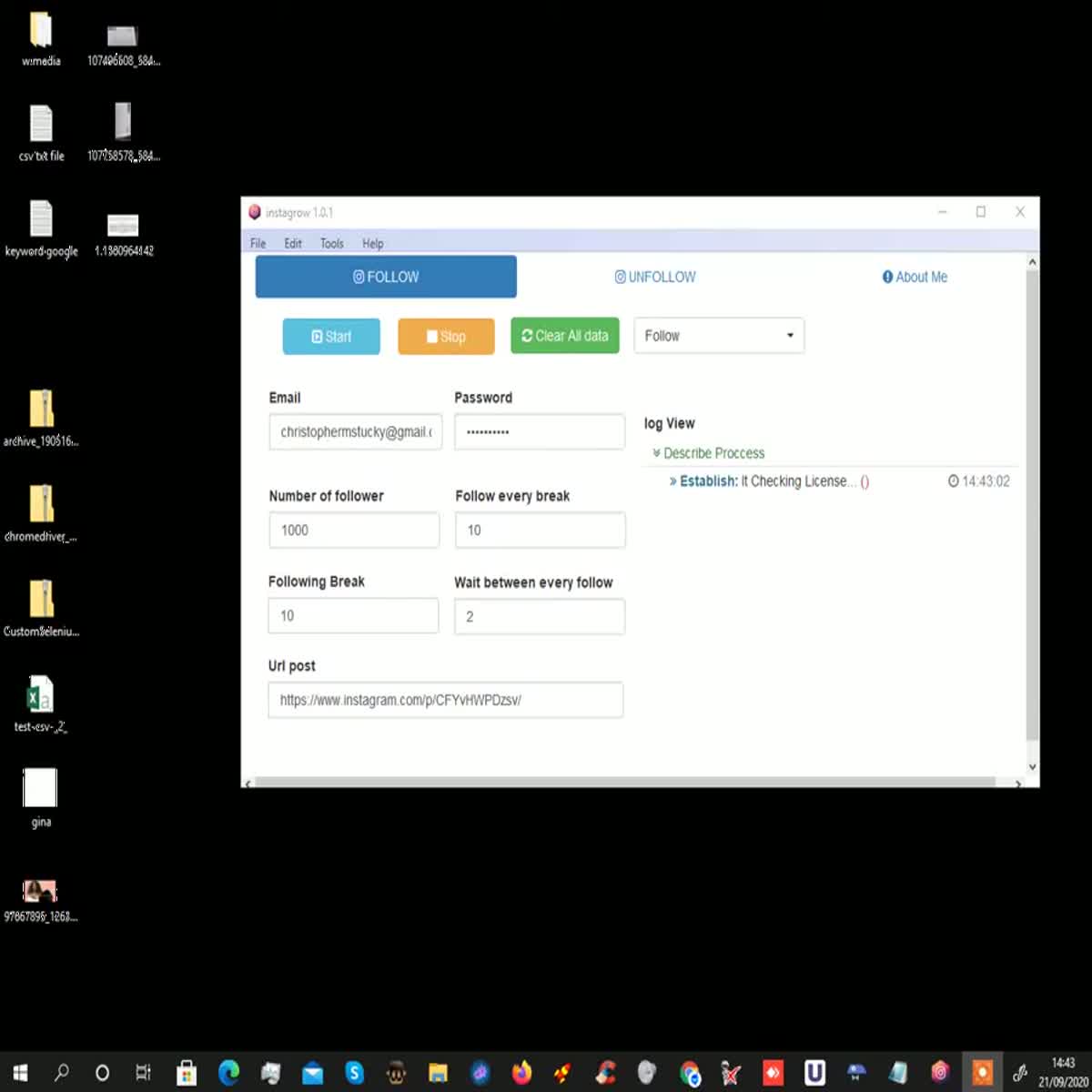Open the Tools menu
Image resolution: width=1092 pixels, height=1092 pixels.
click(332, 243)
